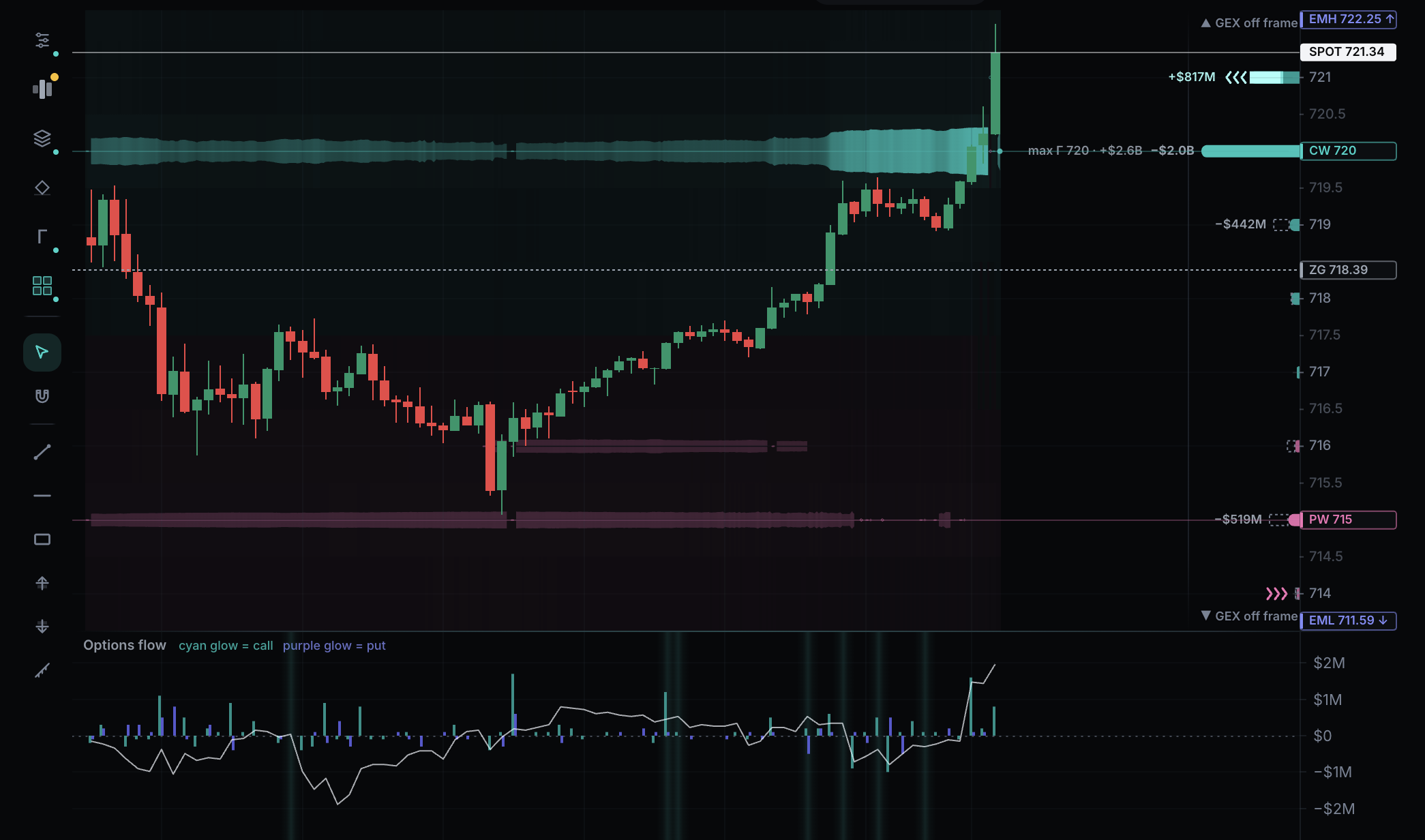Click the −$442M gamma value at 719
1425x840 pixels.
point(1240,224)
